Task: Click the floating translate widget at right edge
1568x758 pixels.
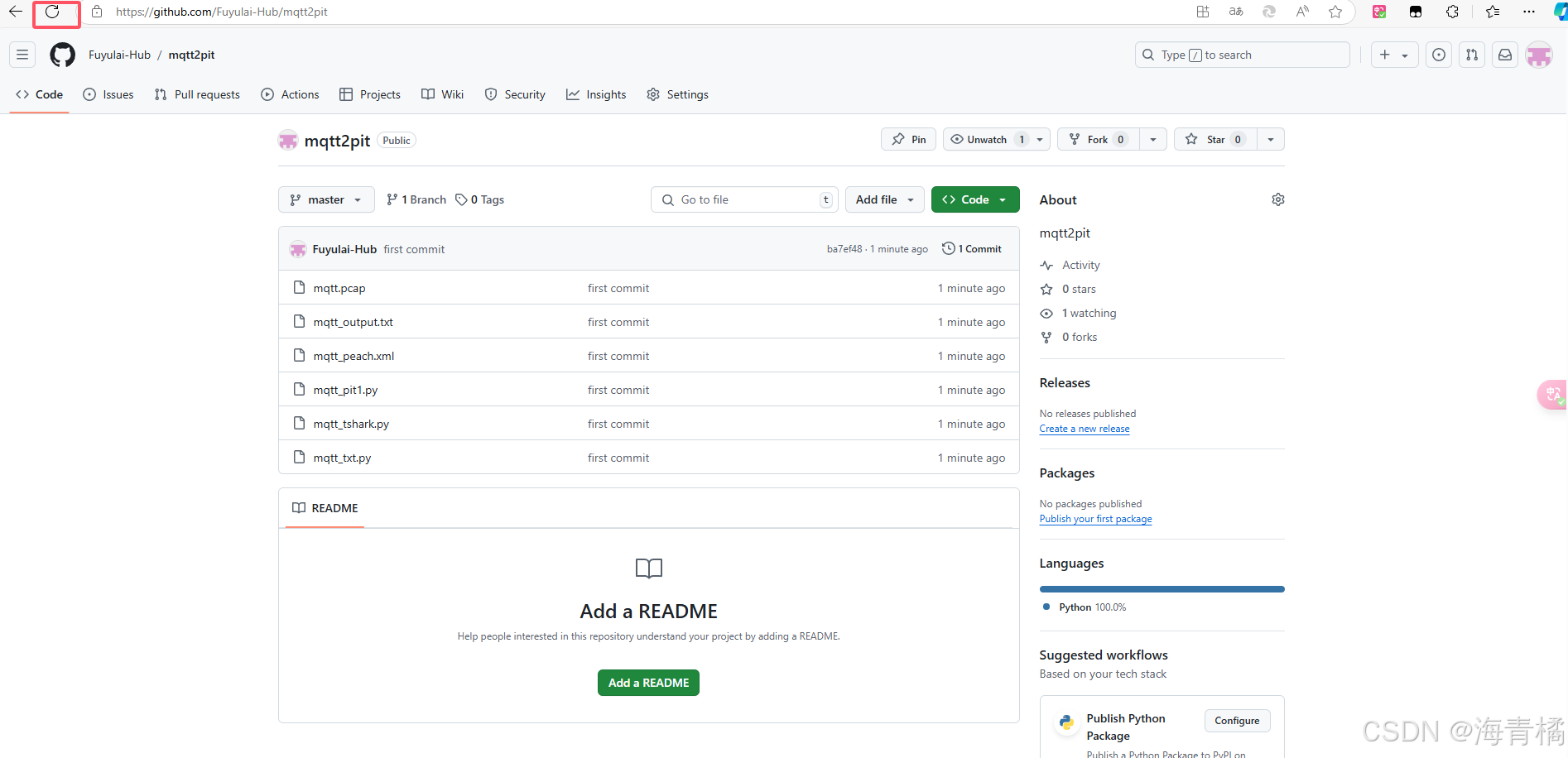Action: (1552, 394)
